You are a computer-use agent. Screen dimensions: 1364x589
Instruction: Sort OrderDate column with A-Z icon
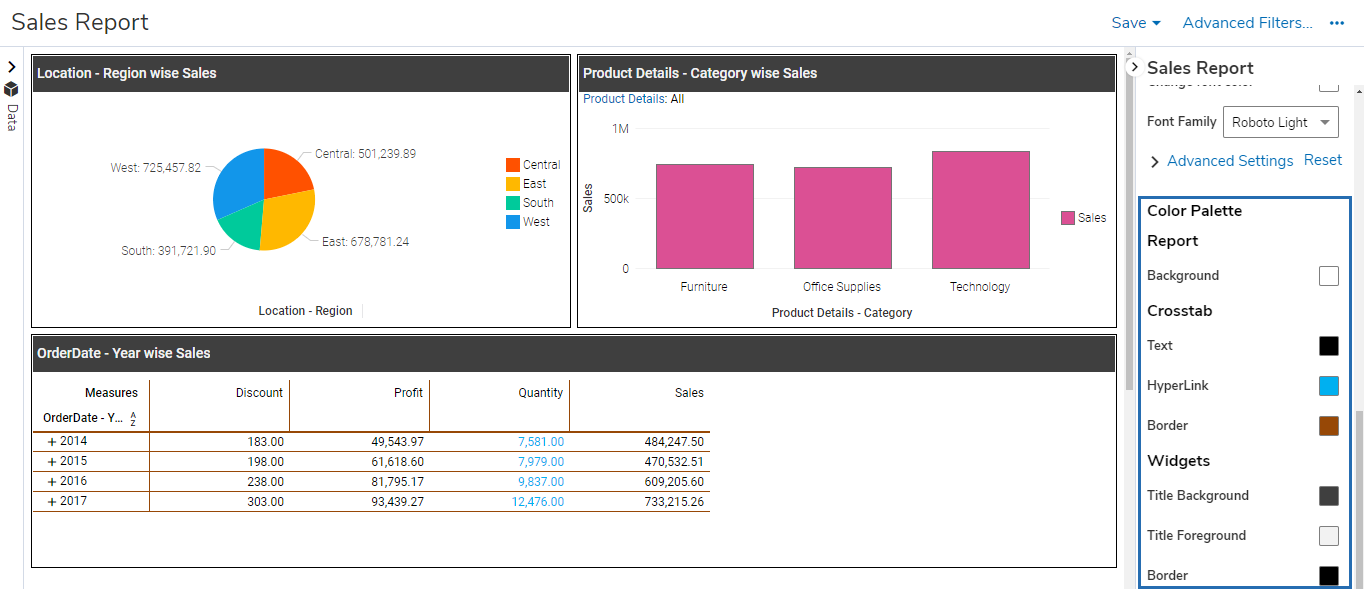[133, 419]
